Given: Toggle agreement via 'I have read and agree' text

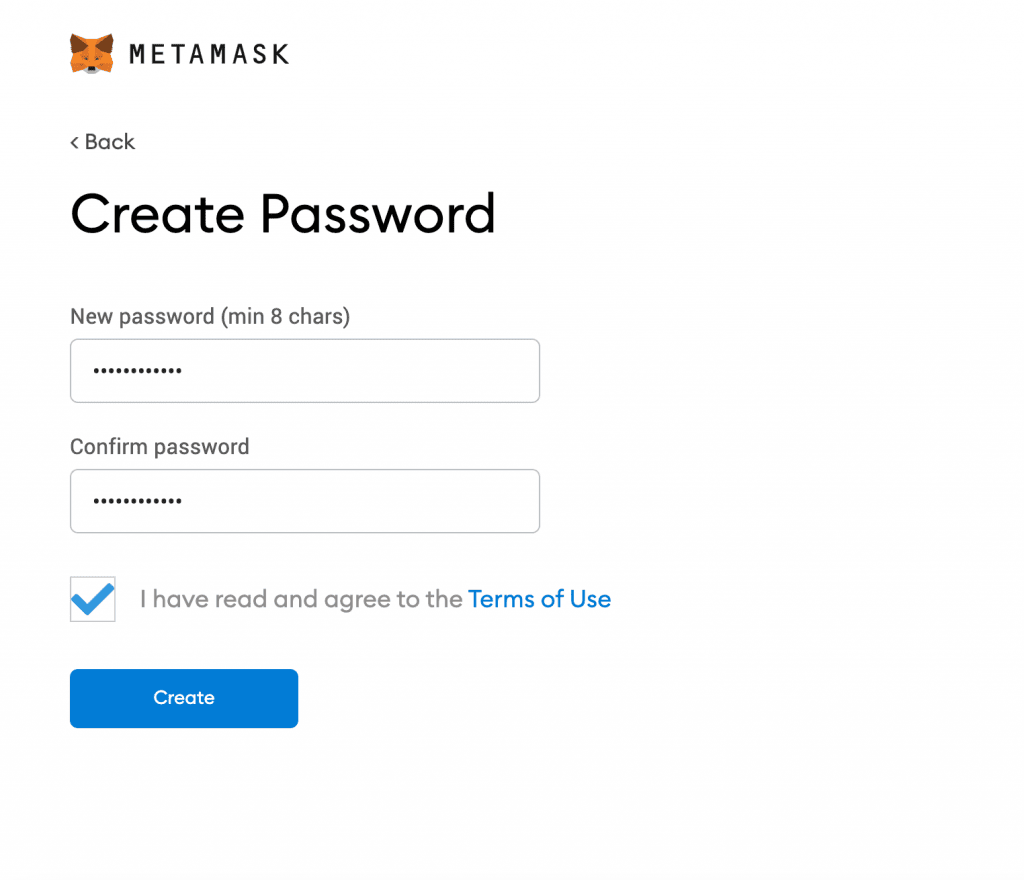Looking at the screenshot, I should pos(301,599).
